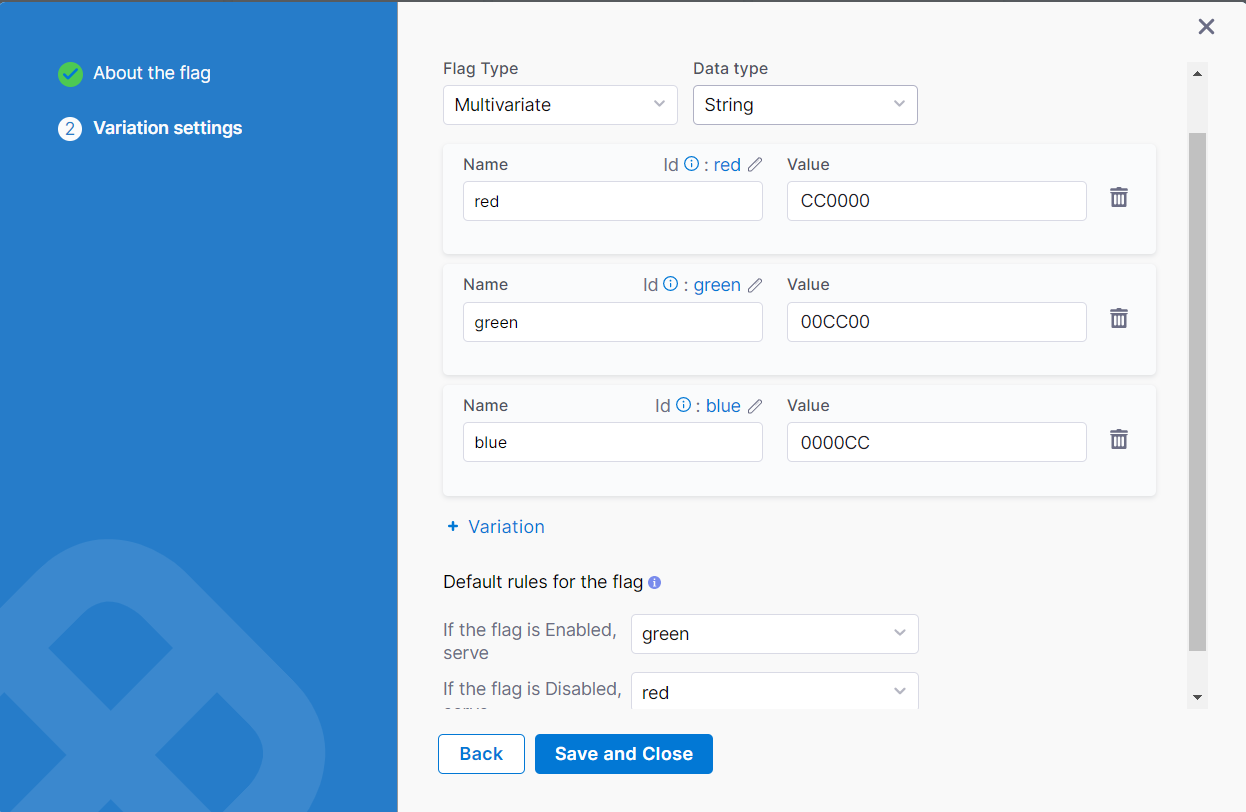This screenshot has width=1246, height=812.
Task: Click Save and Close
Action: (x=624, y=754)
